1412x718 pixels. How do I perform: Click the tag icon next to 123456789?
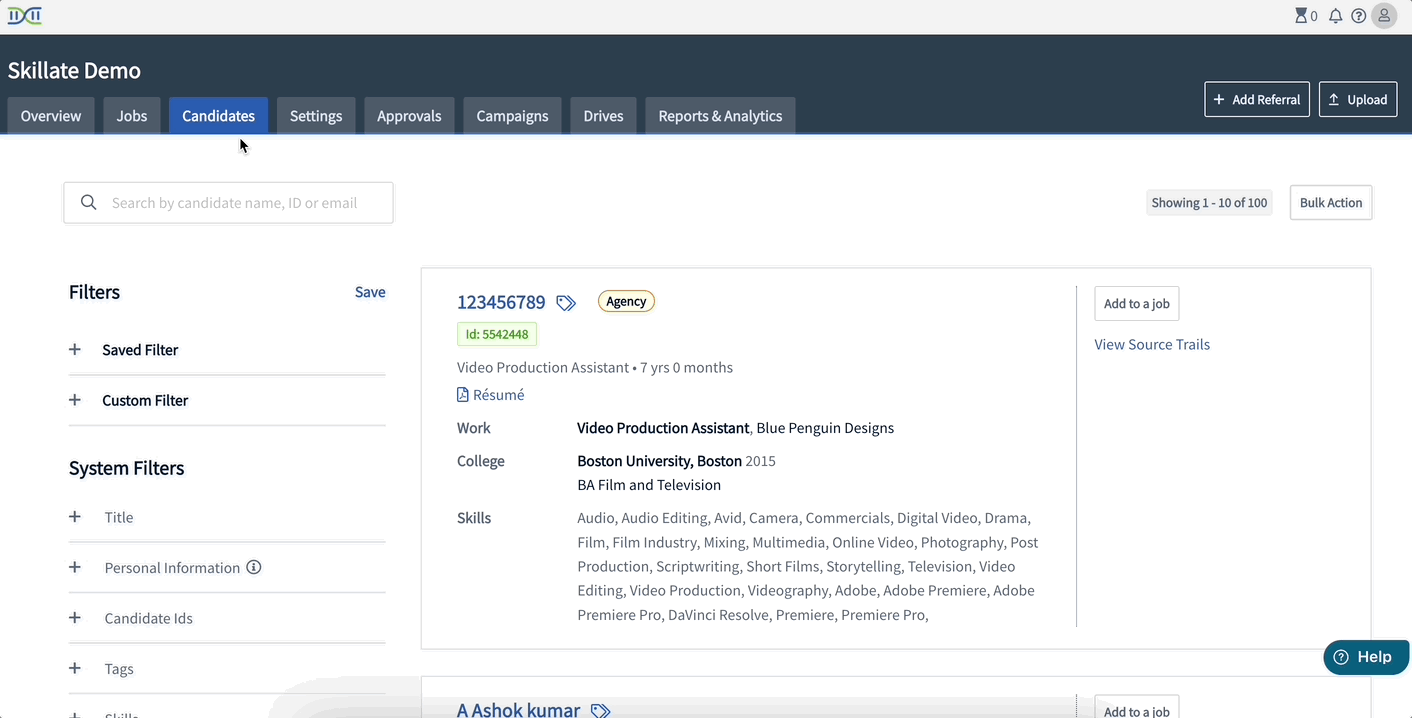(x=566, y=303)
